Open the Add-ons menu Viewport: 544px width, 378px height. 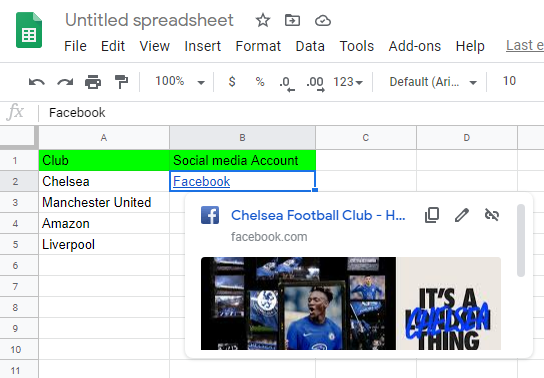coord(415,46)
